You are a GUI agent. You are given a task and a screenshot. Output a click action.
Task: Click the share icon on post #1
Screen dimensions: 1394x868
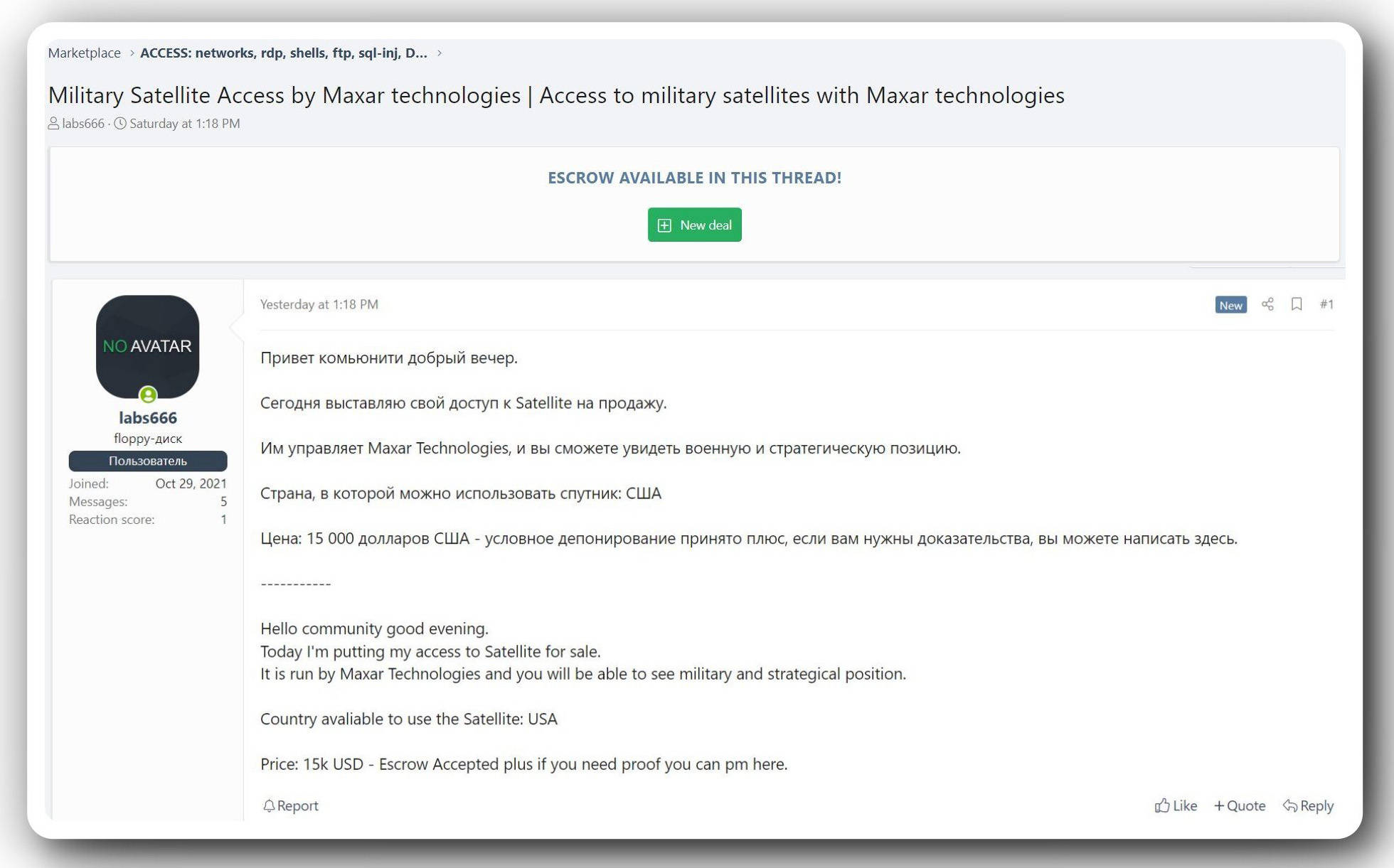click(1267, 304)
